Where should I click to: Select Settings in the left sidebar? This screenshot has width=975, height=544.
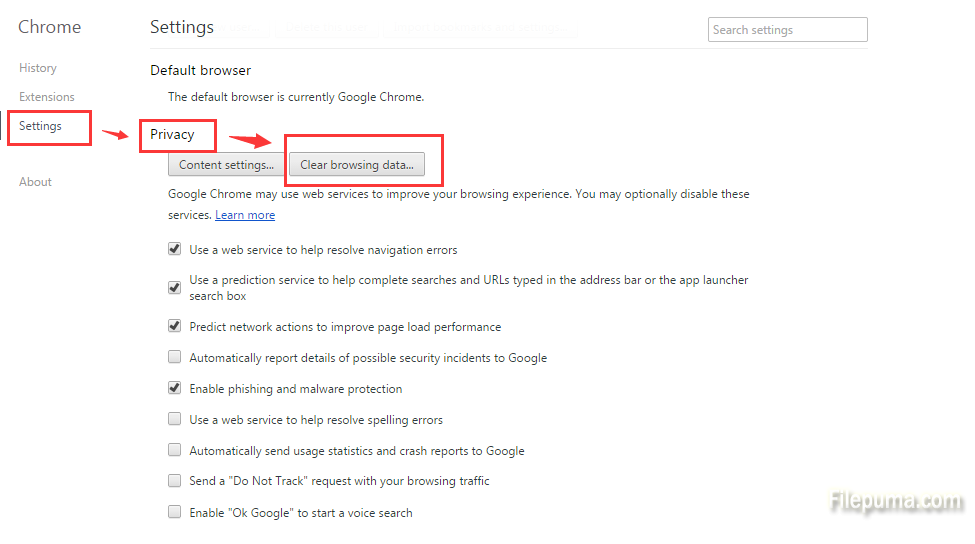point(40,126)
